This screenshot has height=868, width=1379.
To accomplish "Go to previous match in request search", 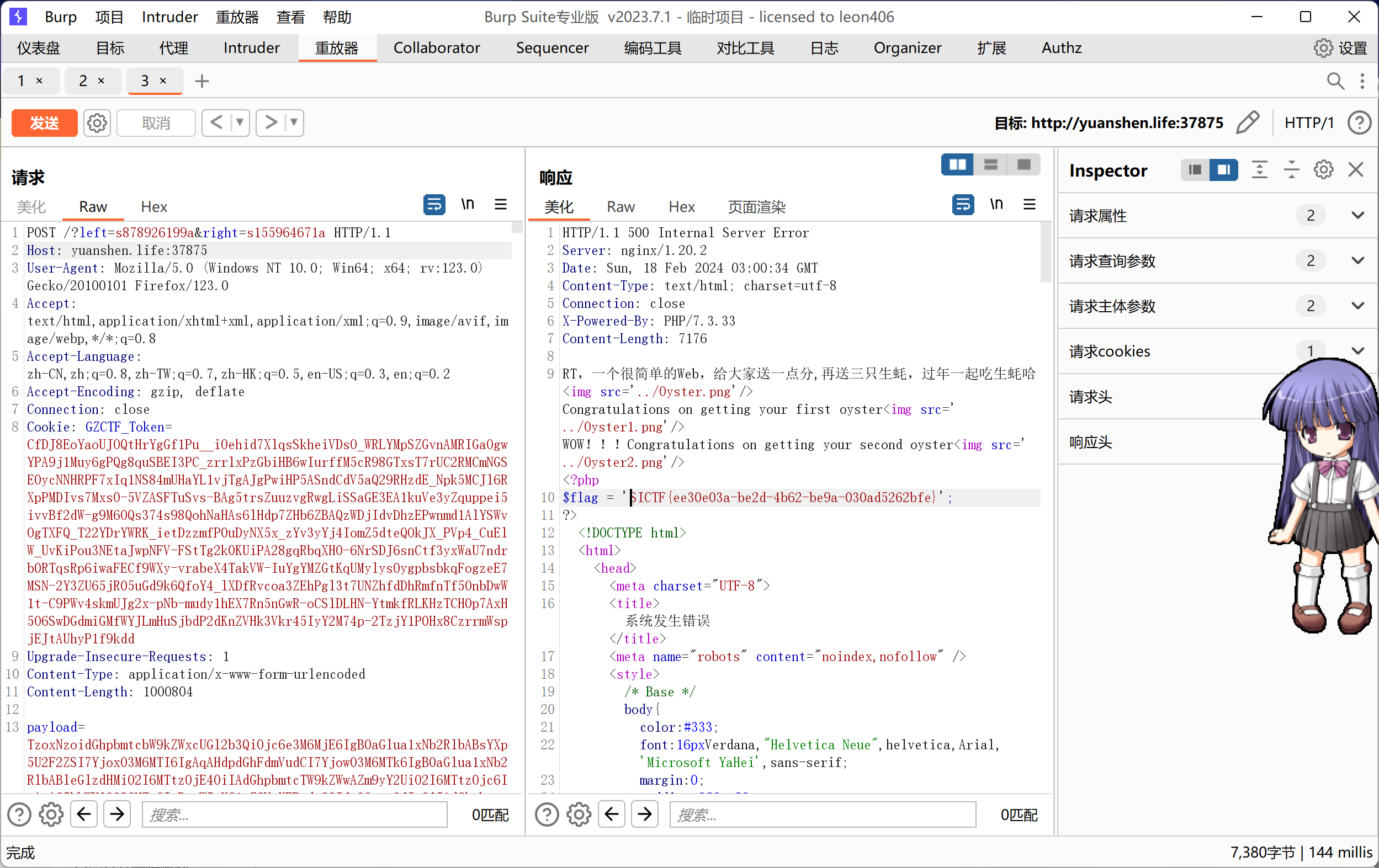I will [84, 815].
